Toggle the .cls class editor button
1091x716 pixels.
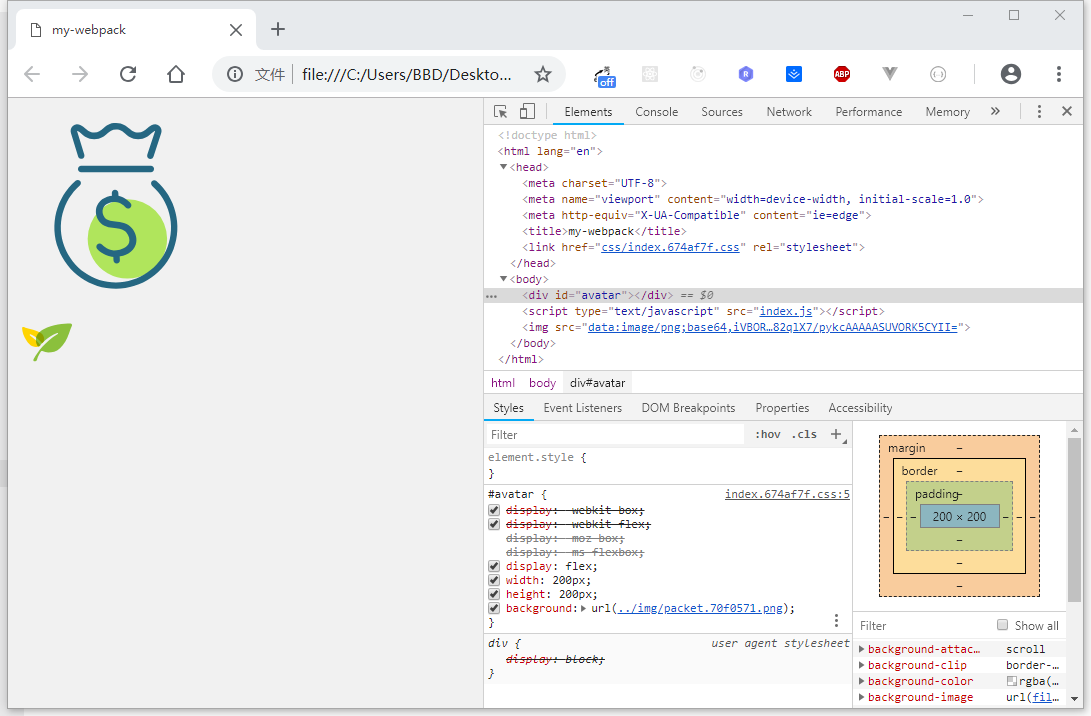(x=804, y=434)
